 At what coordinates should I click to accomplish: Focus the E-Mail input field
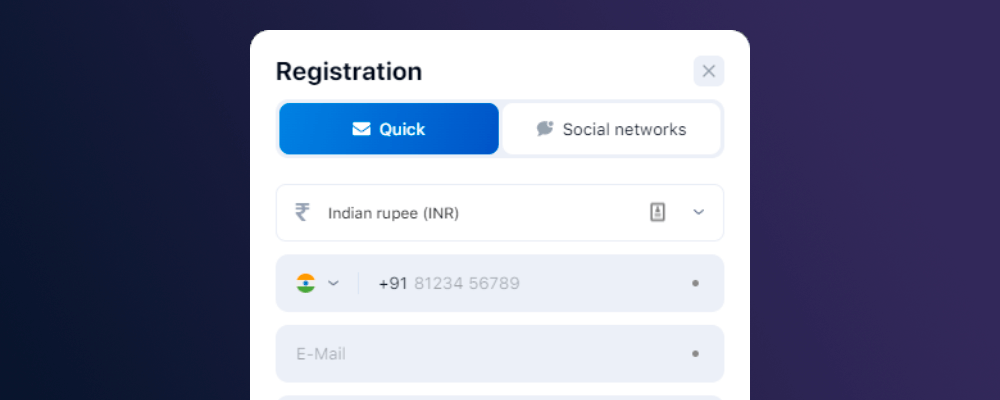tap(480, 354)
